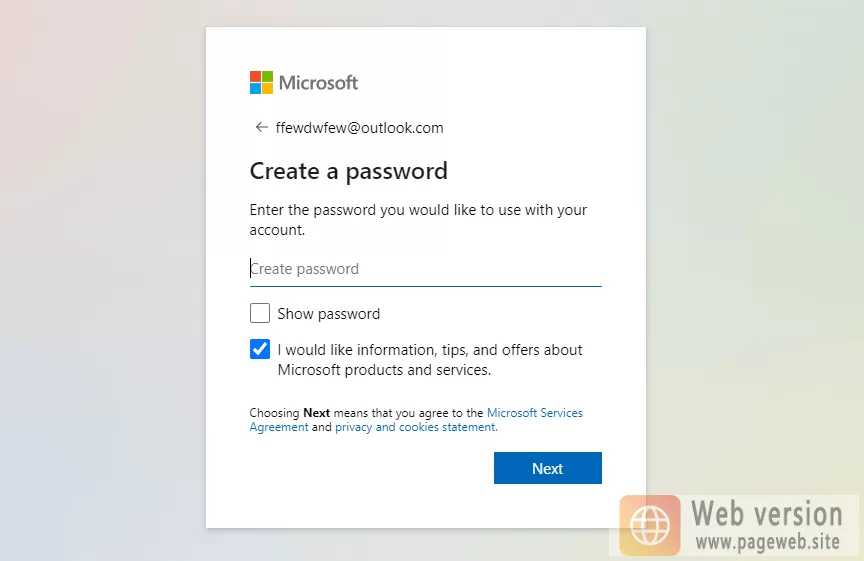Click the Create a password heading

(x=348, y=171)
